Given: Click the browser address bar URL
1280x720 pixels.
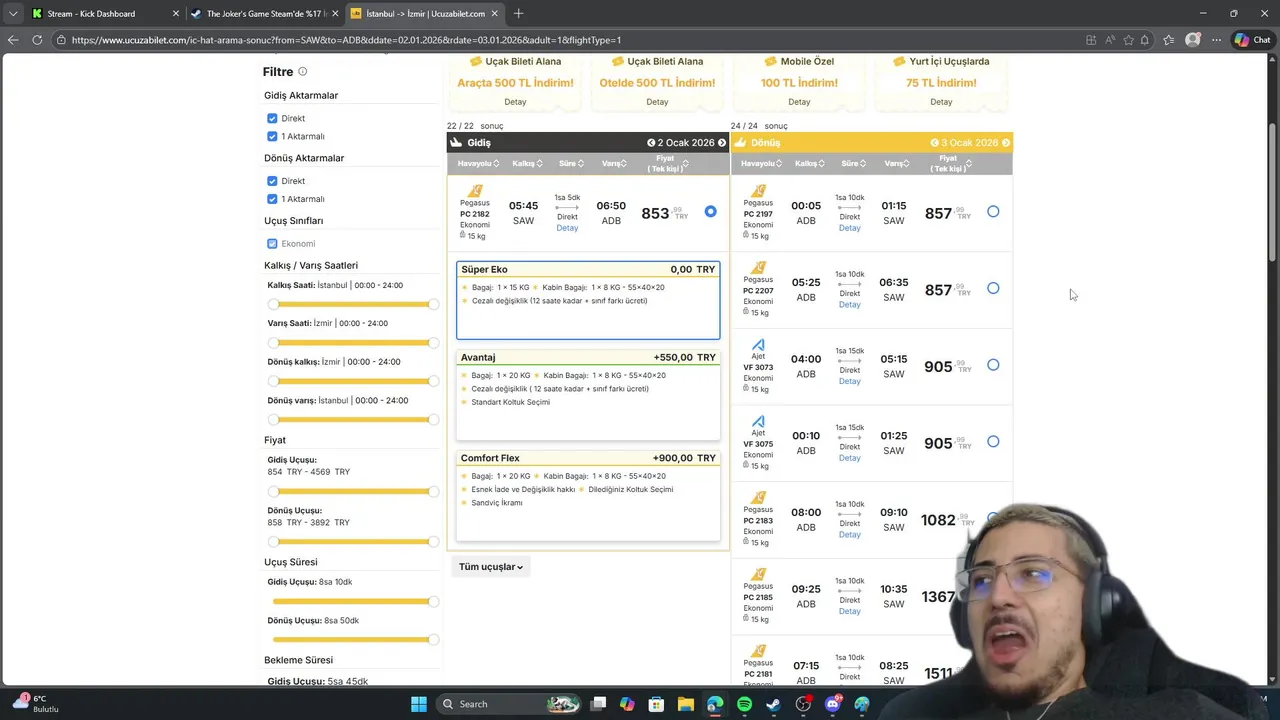Looking at the screenshot, I should 346,40.
